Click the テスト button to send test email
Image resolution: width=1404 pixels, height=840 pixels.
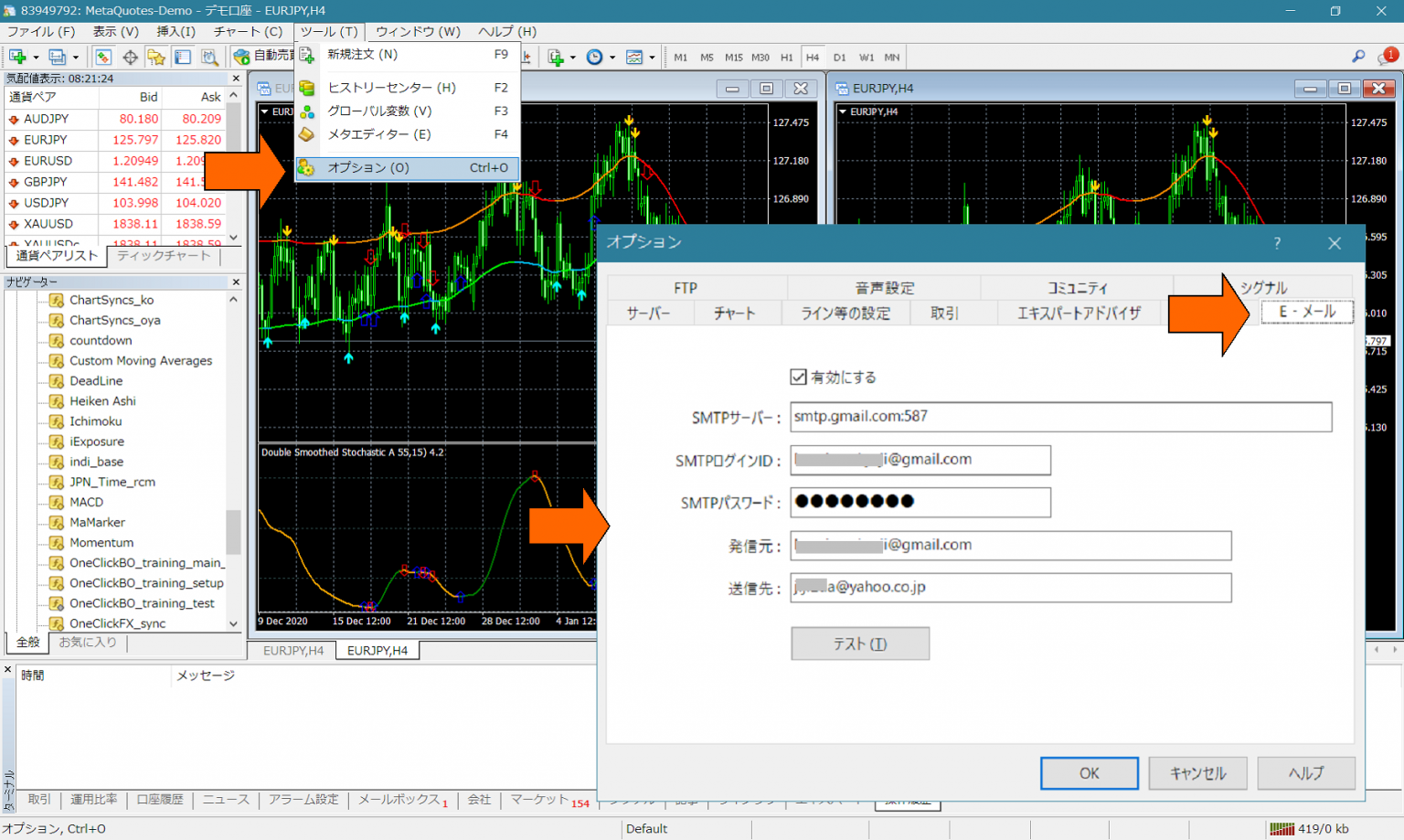point(859,643)
